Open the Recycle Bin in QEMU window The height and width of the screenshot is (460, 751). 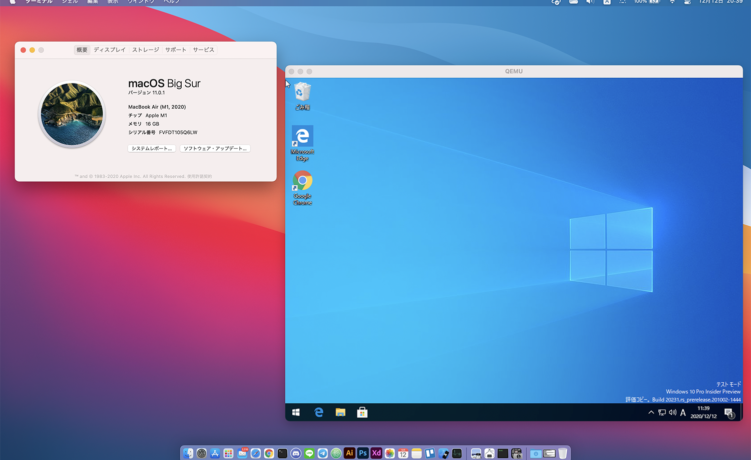point(302,96)
